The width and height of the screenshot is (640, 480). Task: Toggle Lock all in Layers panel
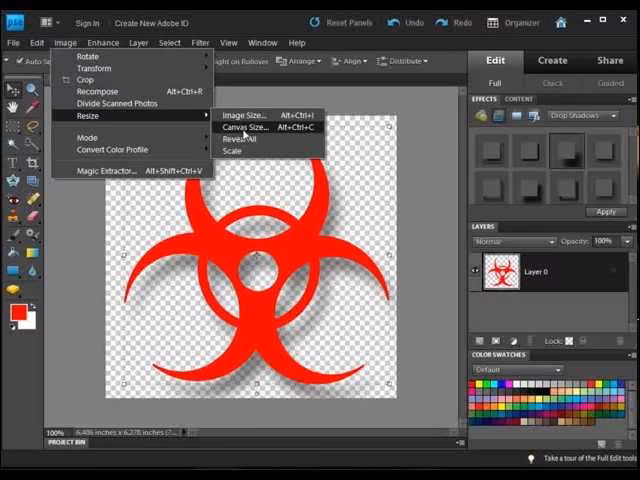(583, 341)
